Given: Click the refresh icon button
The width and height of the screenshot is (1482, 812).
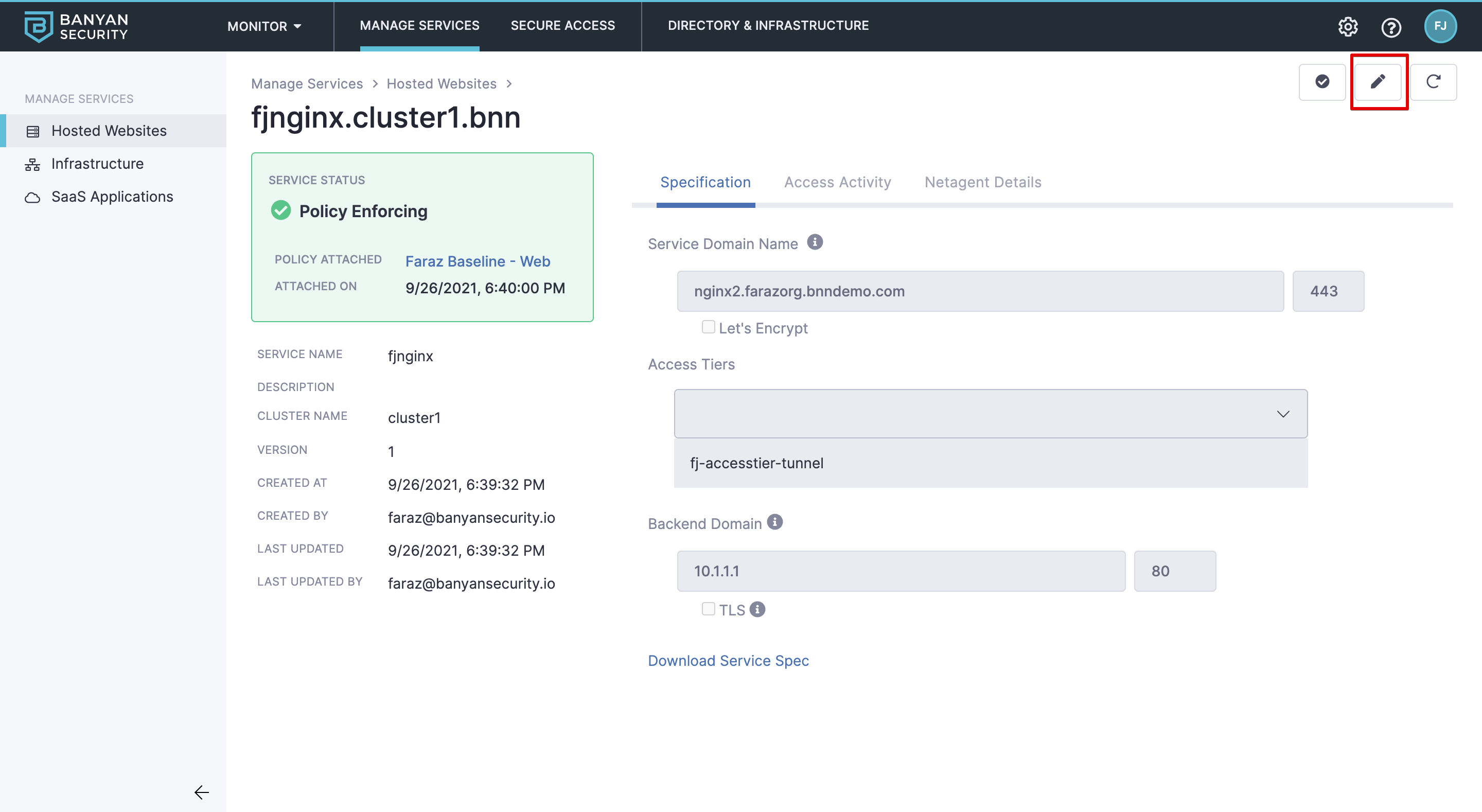Looking at the screenshot, I should pos(1433,82).
